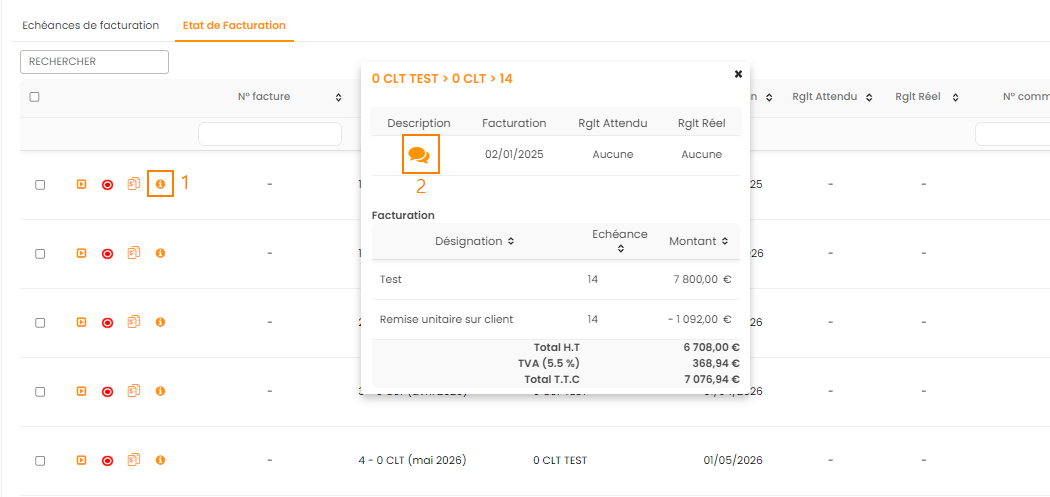The height and width of the screenshot is (497, 1050).
Task: Sort the table by Rglt Attendu column
Action: (x=831, y=97)
